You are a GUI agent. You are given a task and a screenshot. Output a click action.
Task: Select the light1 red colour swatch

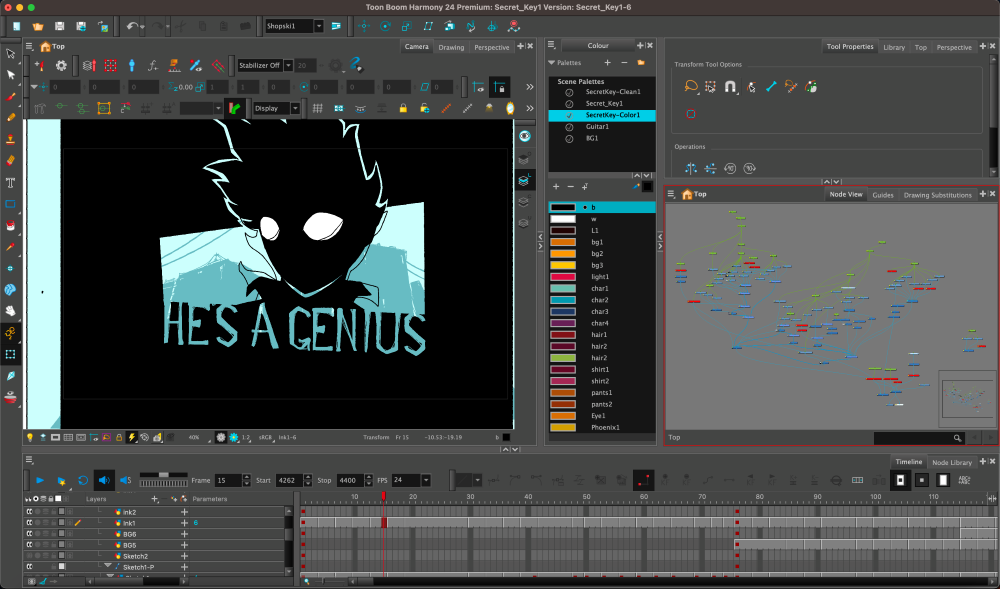click(x=563, y=277)
